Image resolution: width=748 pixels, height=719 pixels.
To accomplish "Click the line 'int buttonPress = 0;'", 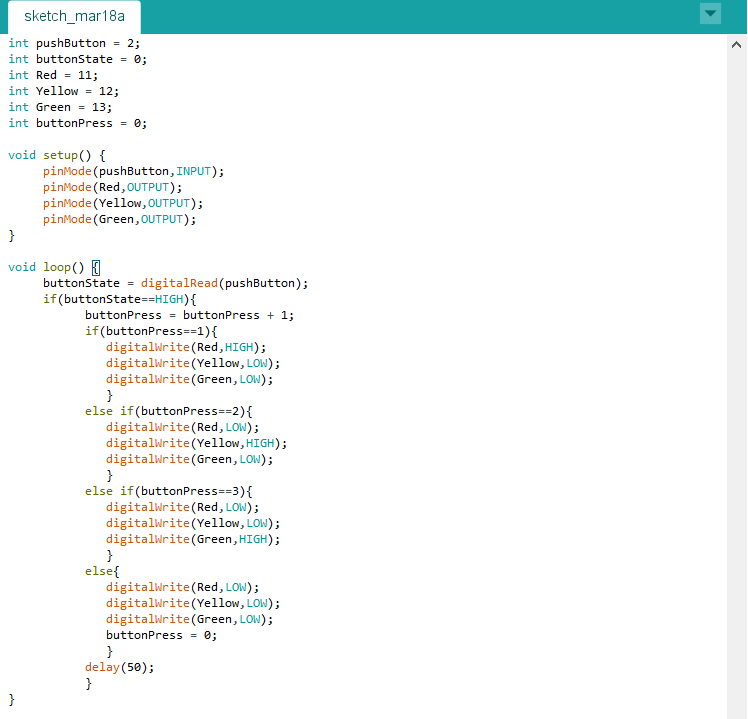I will [77, 123].
